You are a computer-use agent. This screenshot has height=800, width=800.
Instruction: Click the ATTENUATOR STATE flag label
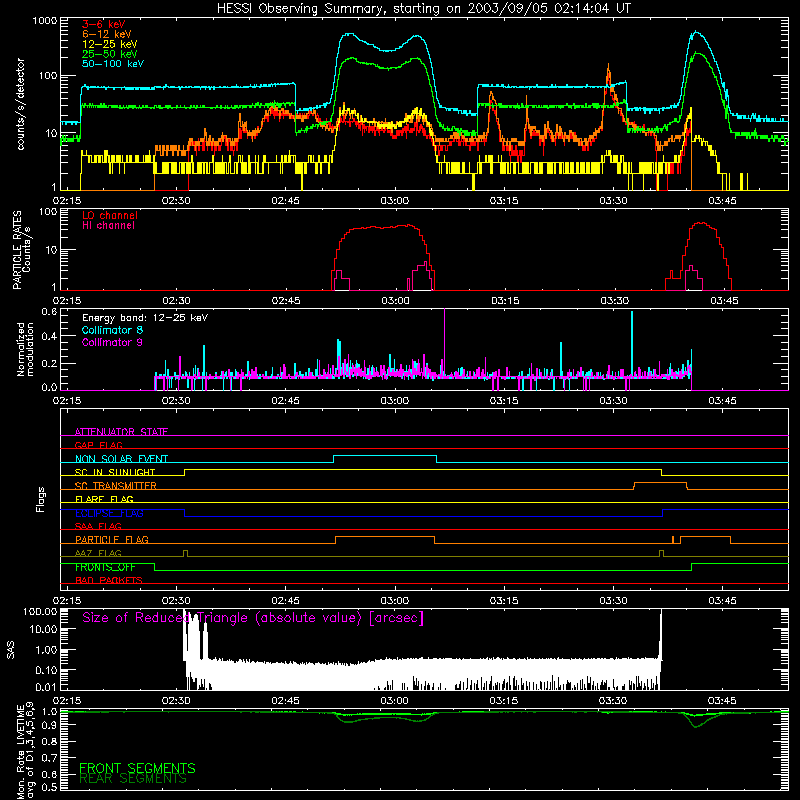(121, 432)
